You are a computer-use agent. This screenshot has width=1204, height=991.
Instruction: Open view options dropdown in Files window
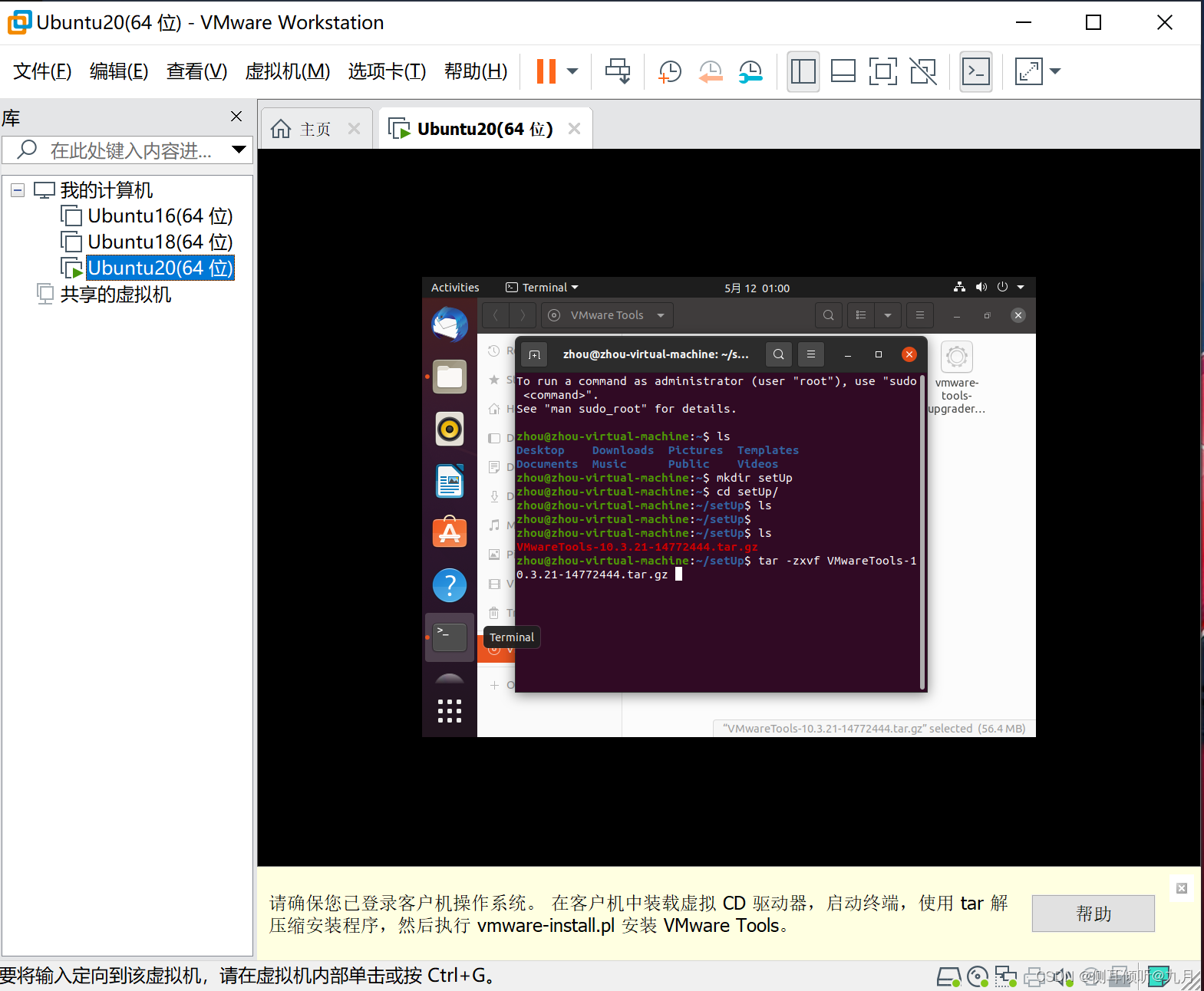click(x=888, y=315)
